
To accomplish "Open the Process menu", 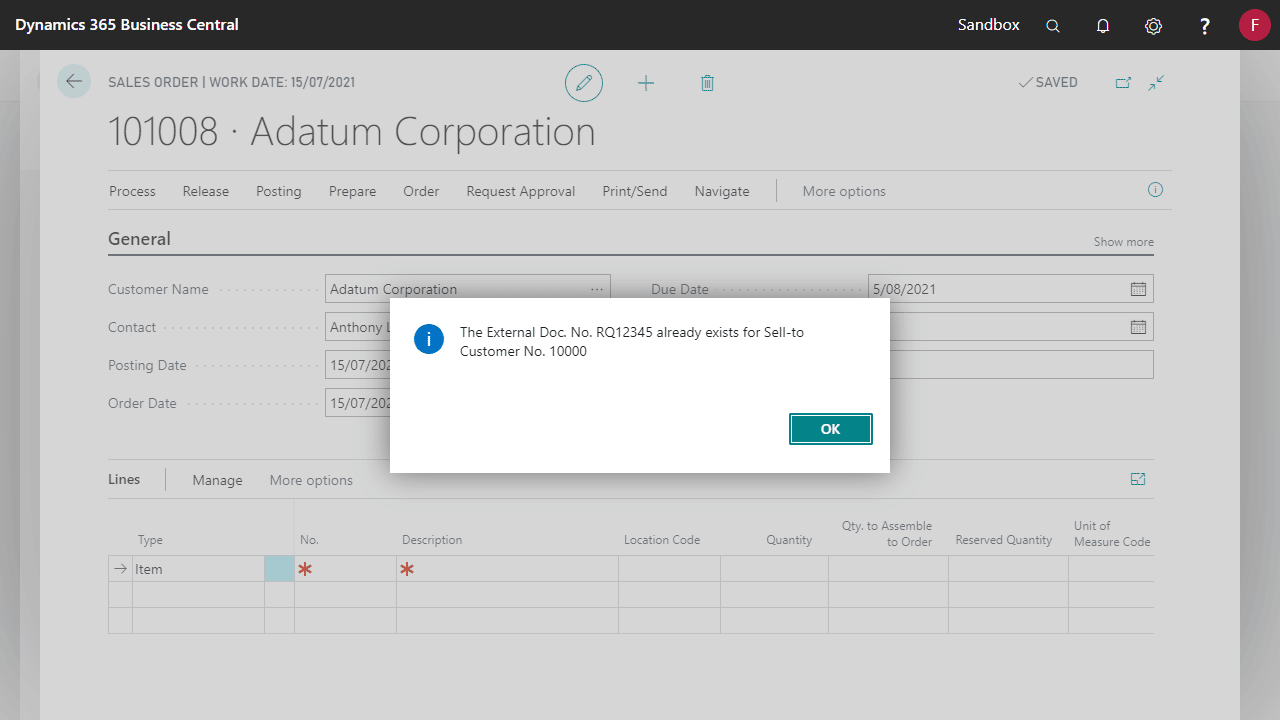I will pos(132,191).
